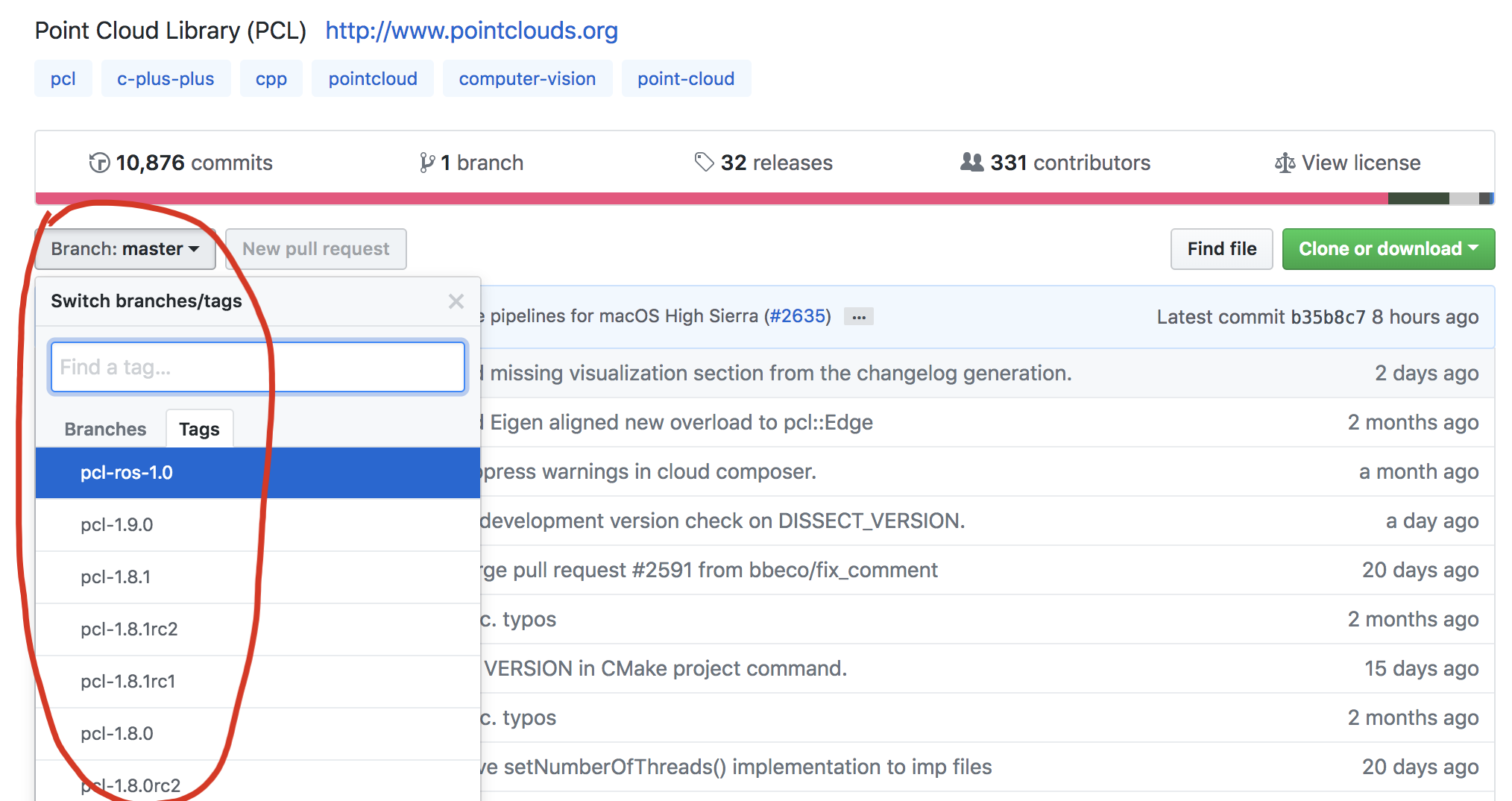This screenshot has height=801, width=1512.
Task: Open pull request #2635 link
Action: pos(798,316)
